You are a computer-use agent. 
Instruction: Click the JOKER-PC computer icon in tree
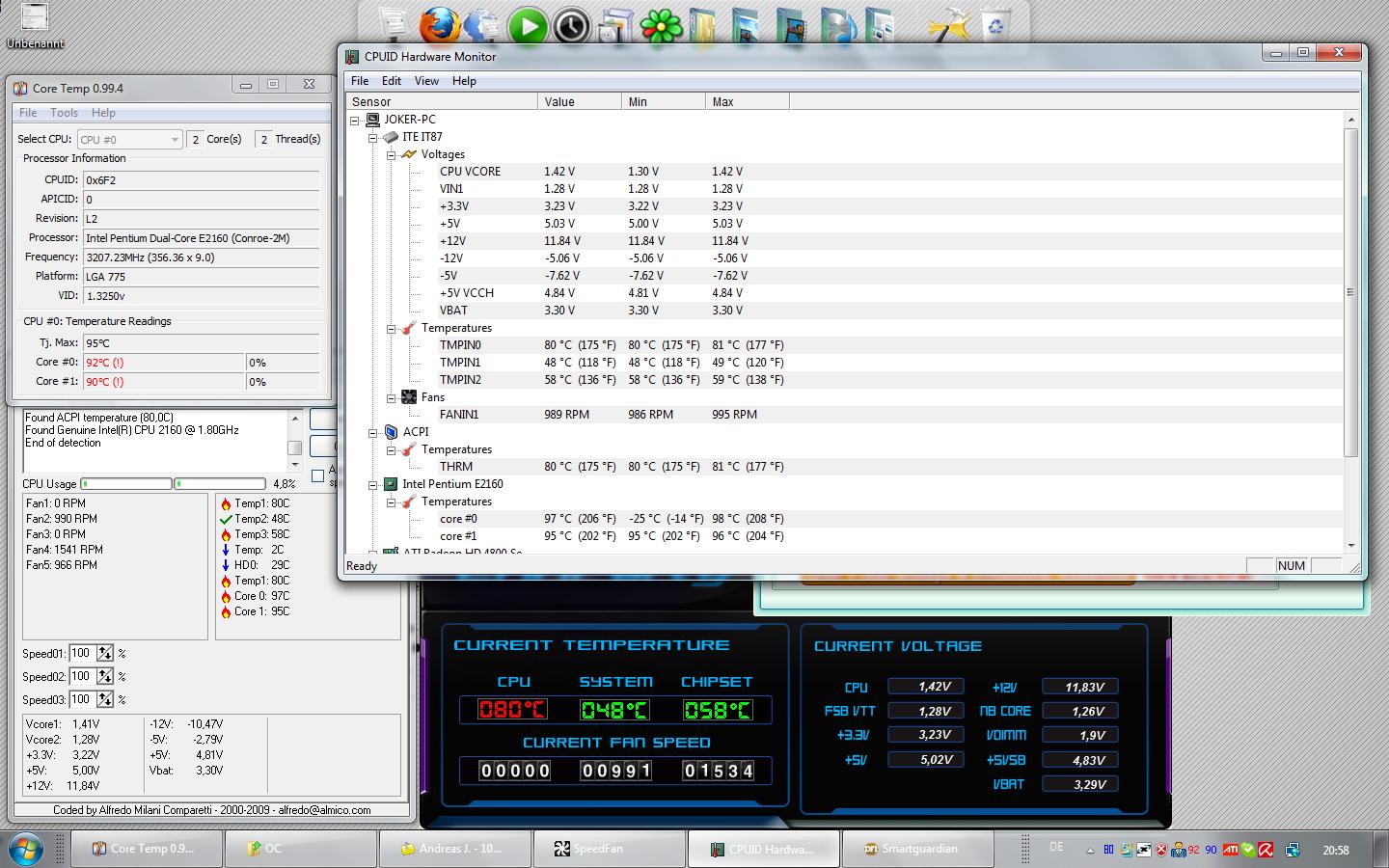click(x=372, y=120)
